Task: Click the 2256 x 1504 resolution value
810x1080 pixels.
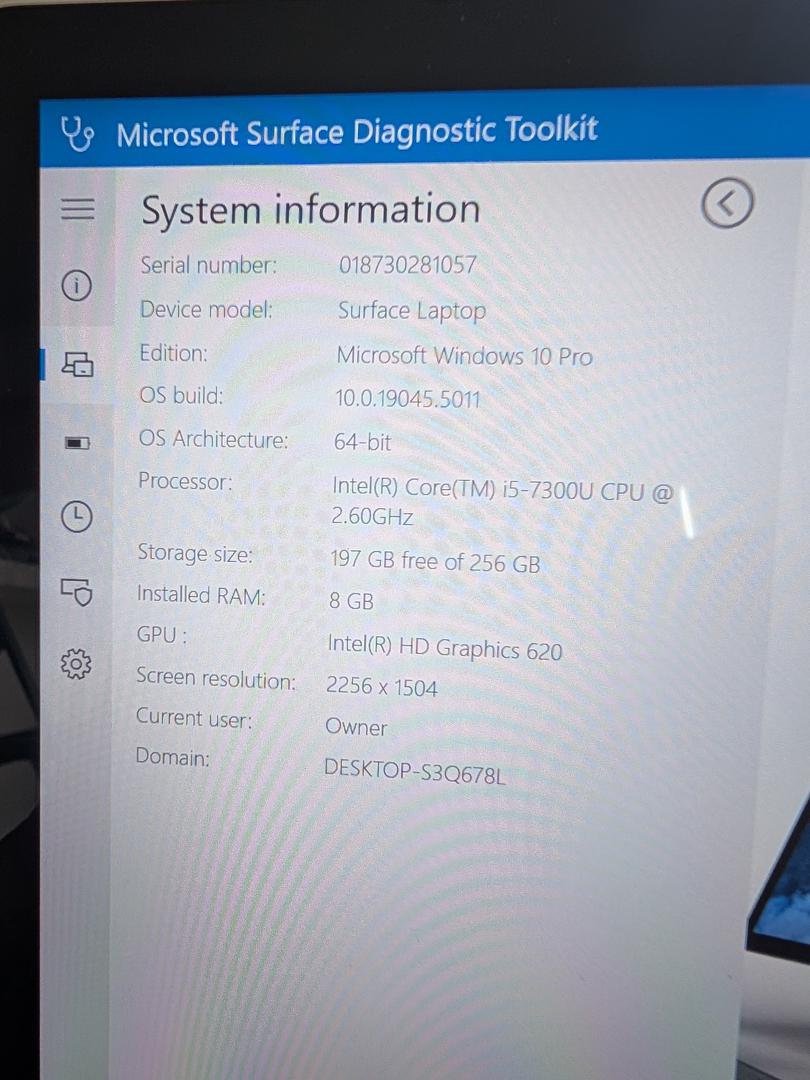Action: 381,688
